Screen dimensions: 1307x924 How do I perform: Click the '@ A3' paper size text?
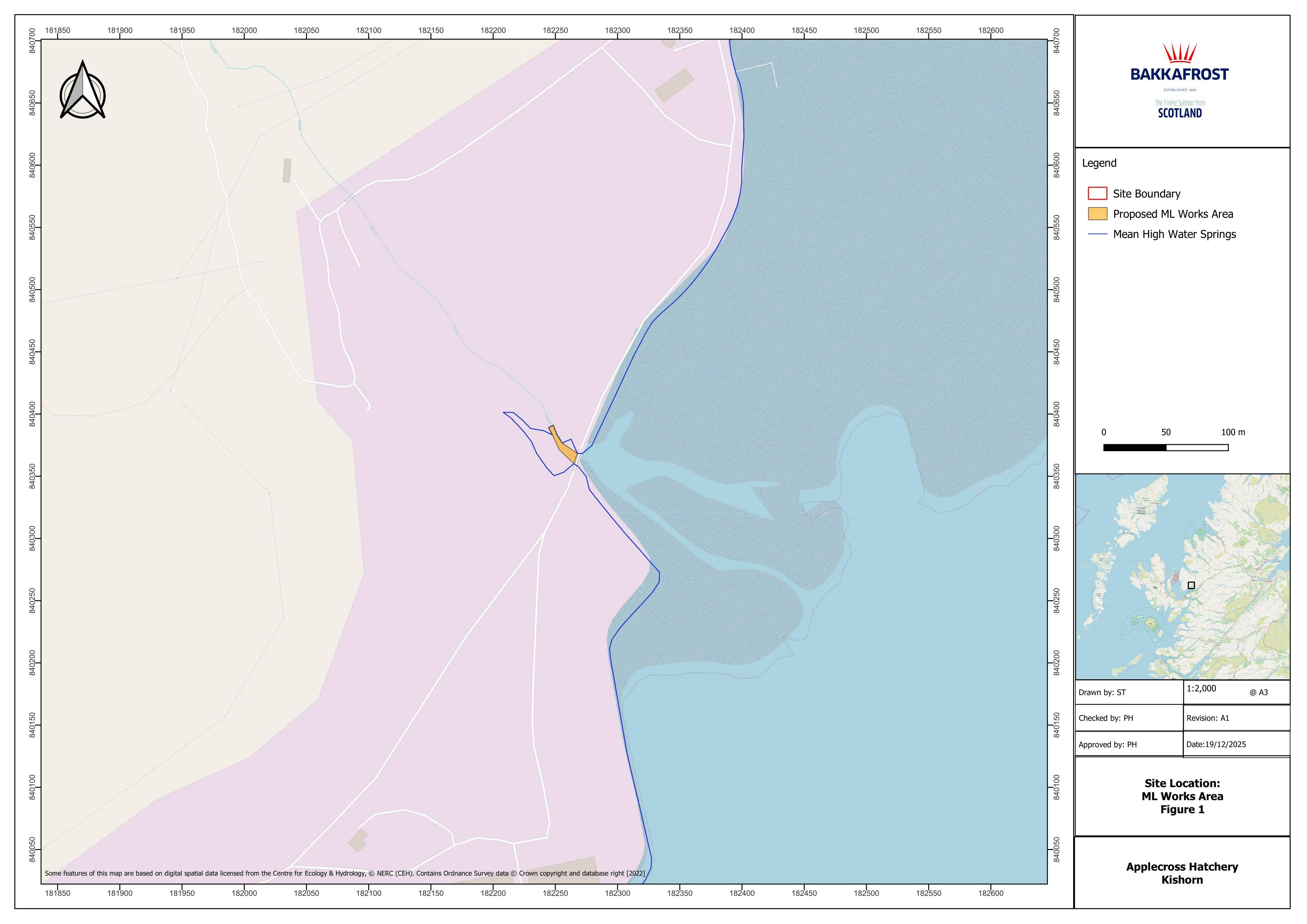click(1258, 693)
